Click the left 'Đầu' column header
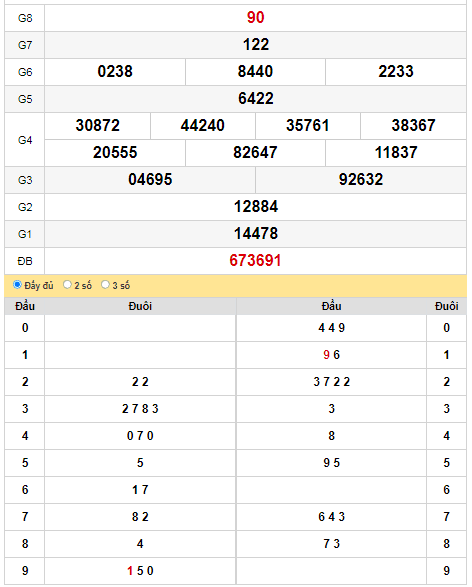Viewport: 472px width, 587px height. [25, 306]
